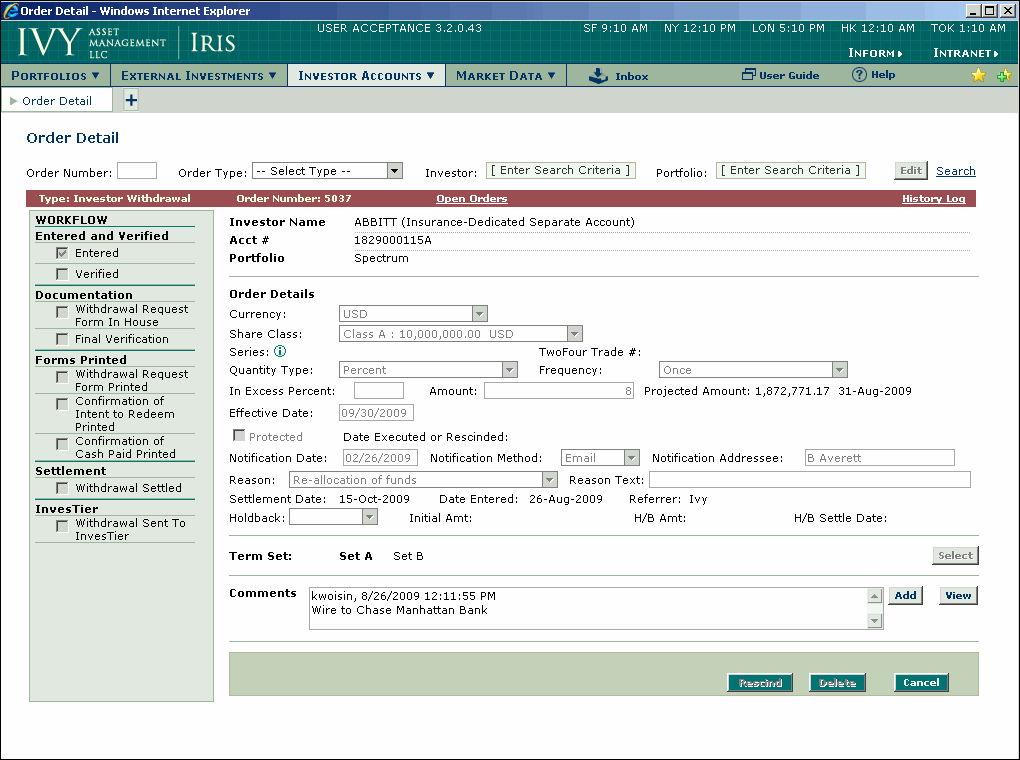Click the User Guide window icon

click(748, 75)
